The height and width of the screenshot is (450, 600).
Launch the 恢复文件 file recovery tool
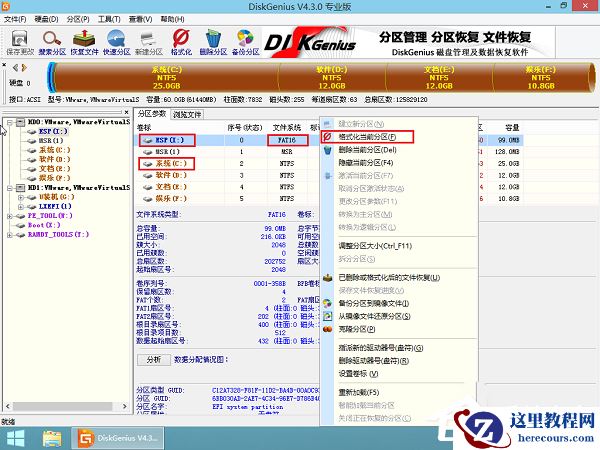pyautogui.click(x=84, y=42)
